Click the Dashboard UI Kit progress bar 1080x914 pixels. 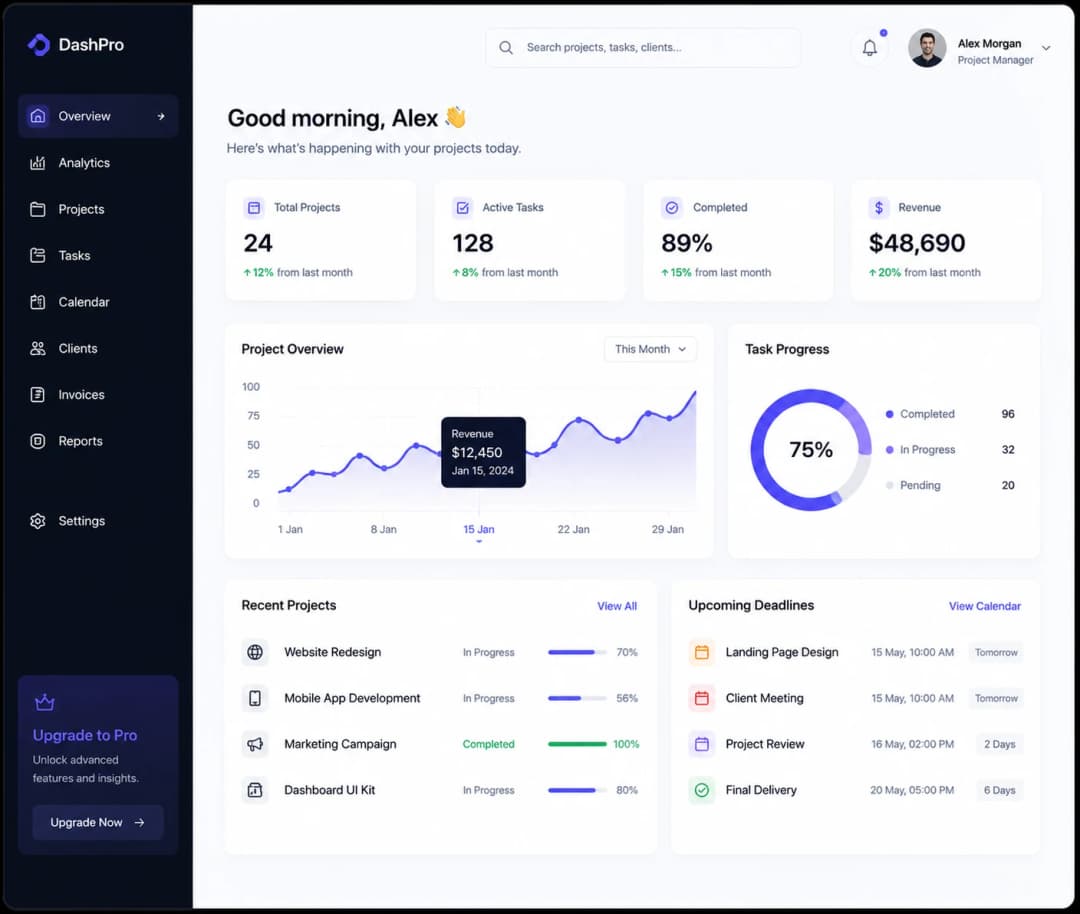(x=577, y=790)
